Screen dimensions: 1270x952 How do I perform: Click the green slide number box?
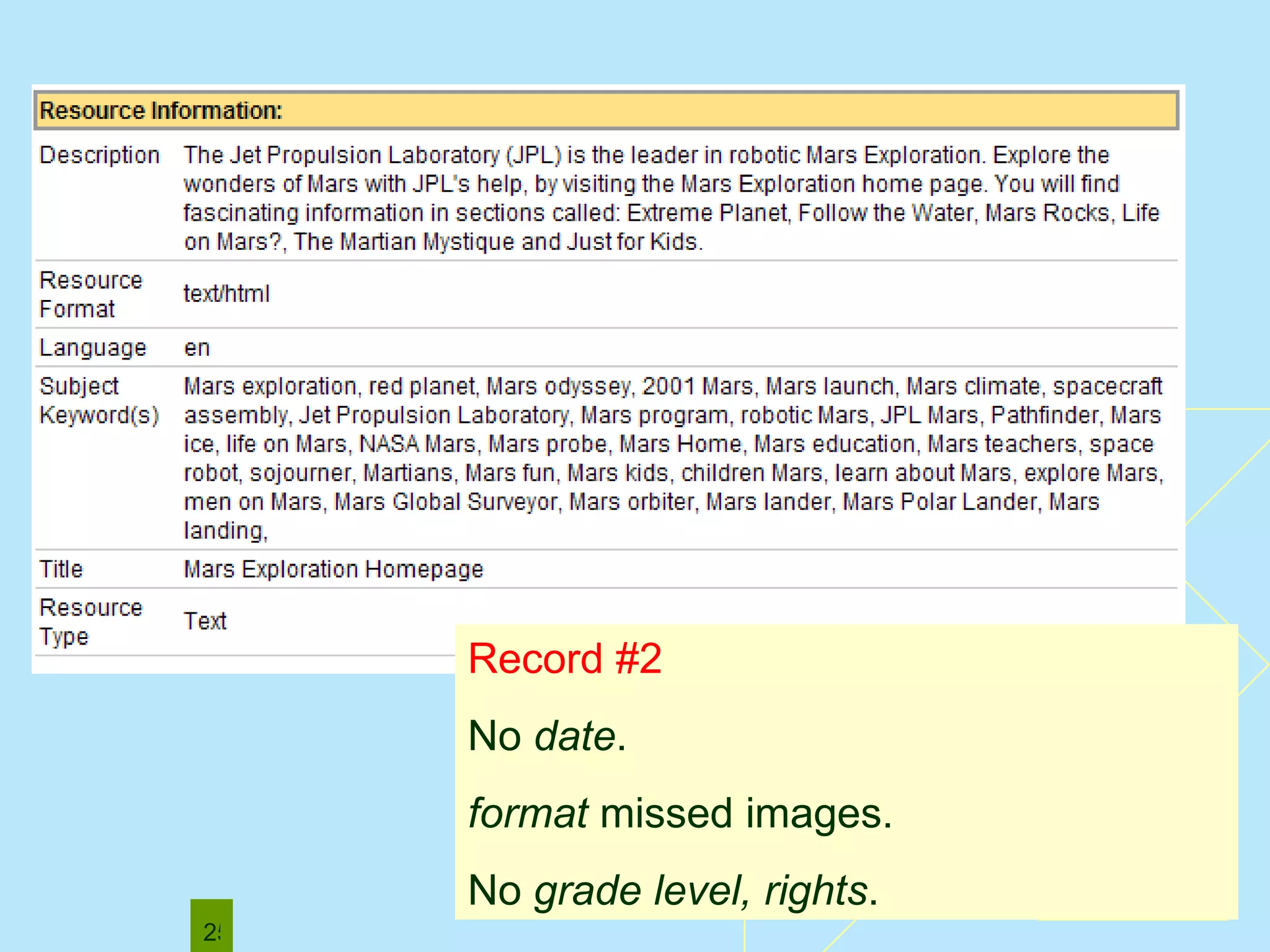211,925
